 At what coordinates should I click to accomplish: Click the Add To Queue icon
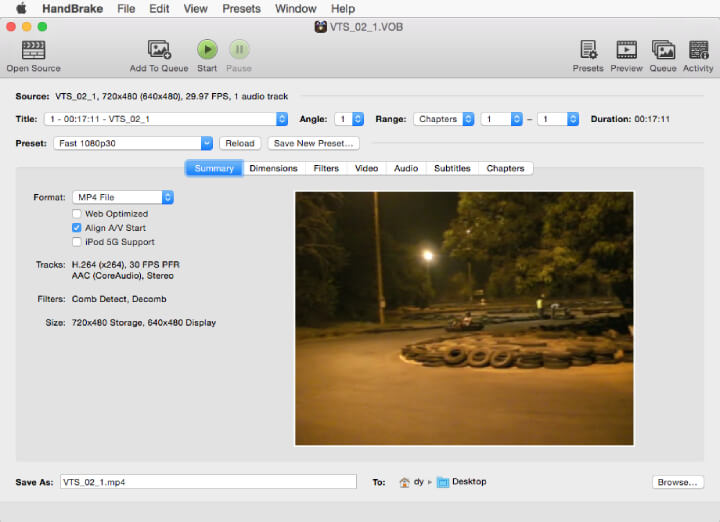(158, 49)
